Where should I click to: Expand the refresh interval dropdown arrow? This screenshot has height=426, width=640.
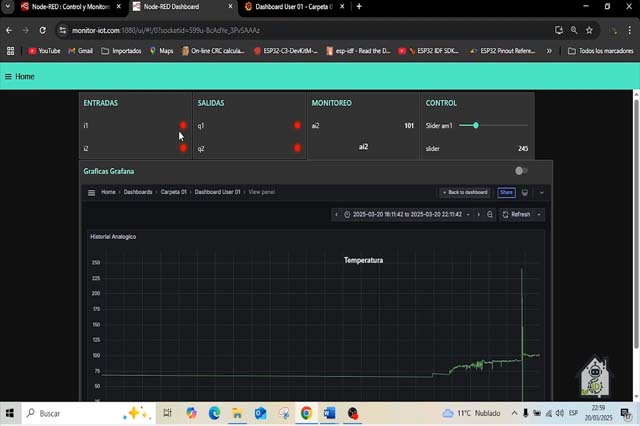(540, 215)
